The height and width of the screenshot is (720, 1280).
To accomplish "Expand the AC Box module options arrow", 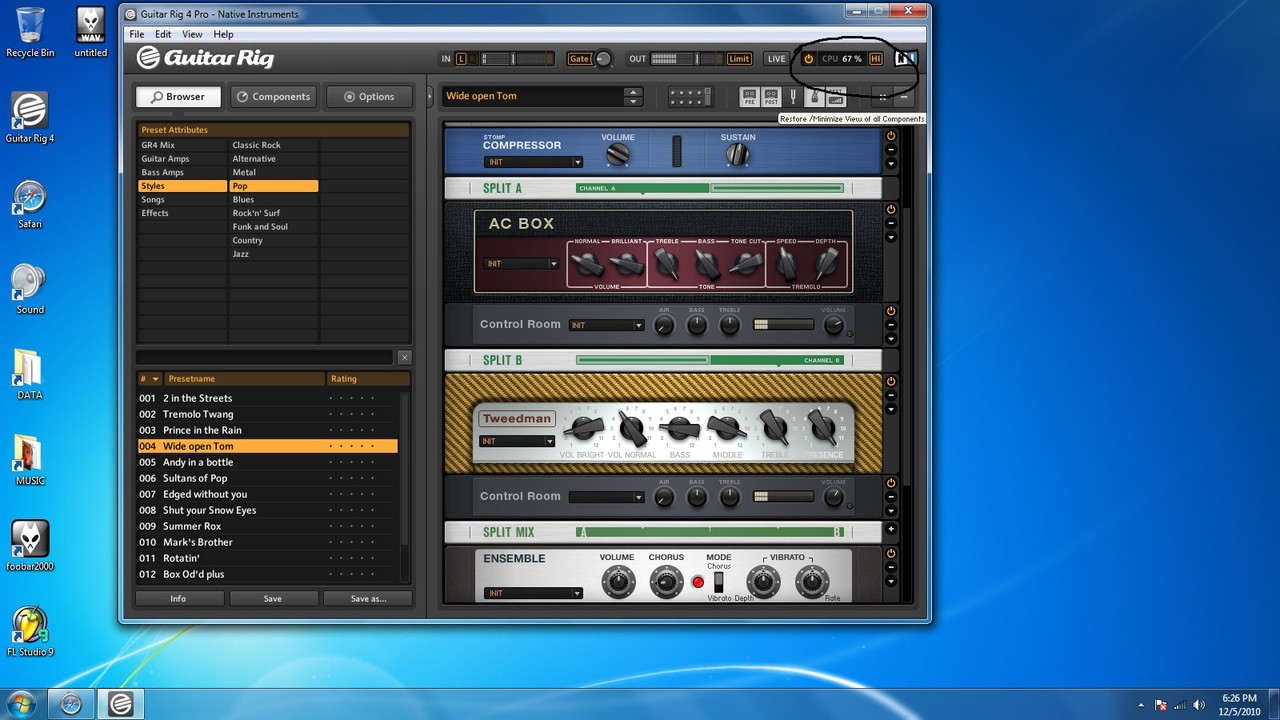I will [x=891, y=238].
